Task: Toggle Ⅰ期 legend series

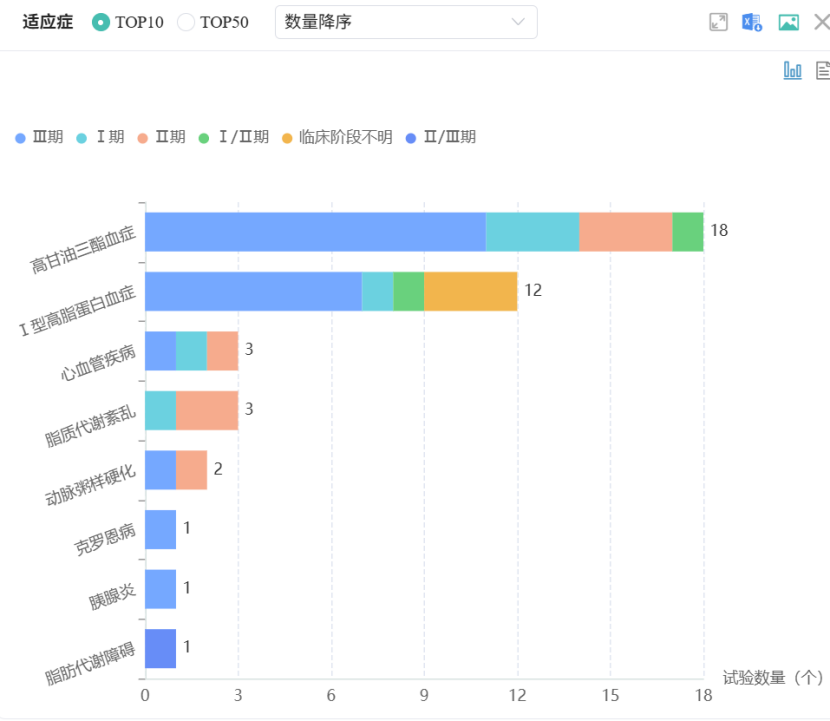Action: (100, 137)
